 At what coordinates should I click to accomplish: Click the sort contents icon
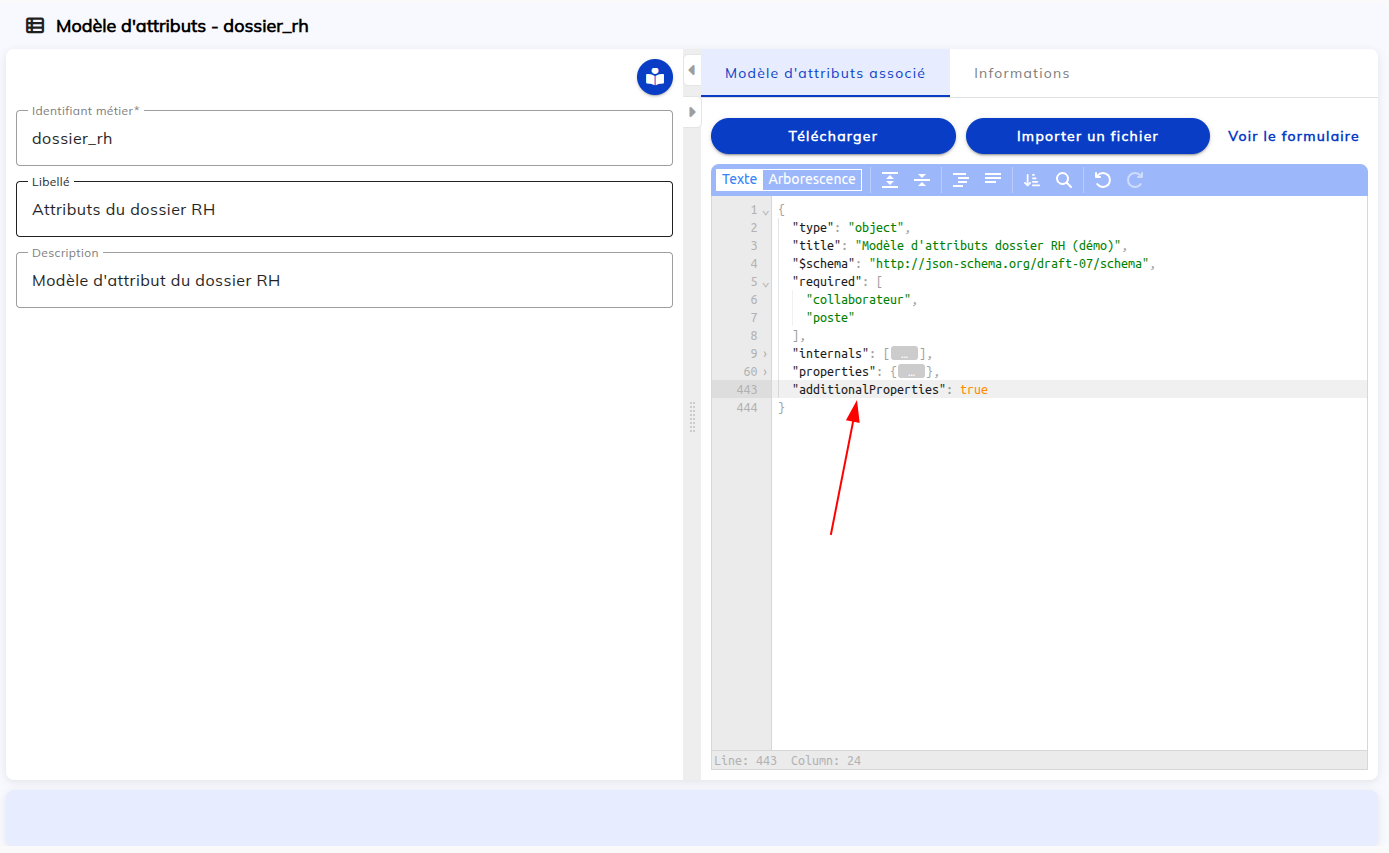pos(1032,180)
